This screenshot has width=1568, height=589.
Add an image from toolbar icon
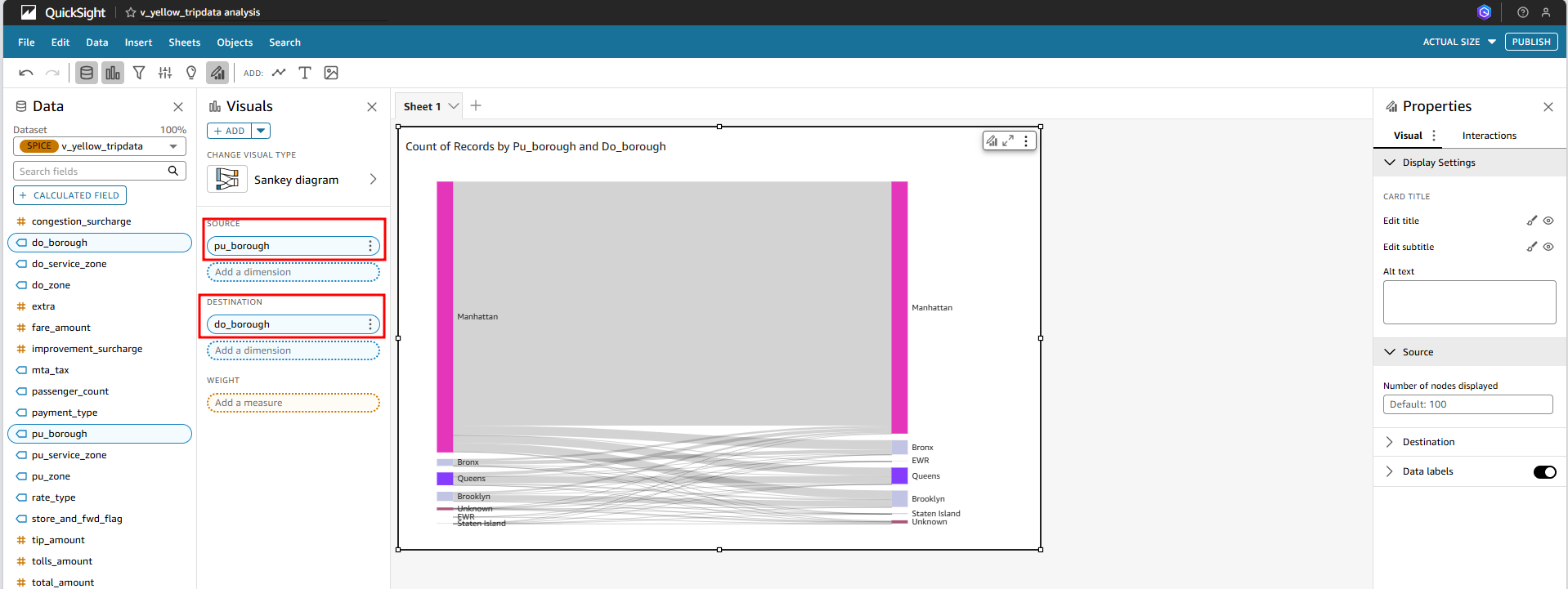point(331,73)
